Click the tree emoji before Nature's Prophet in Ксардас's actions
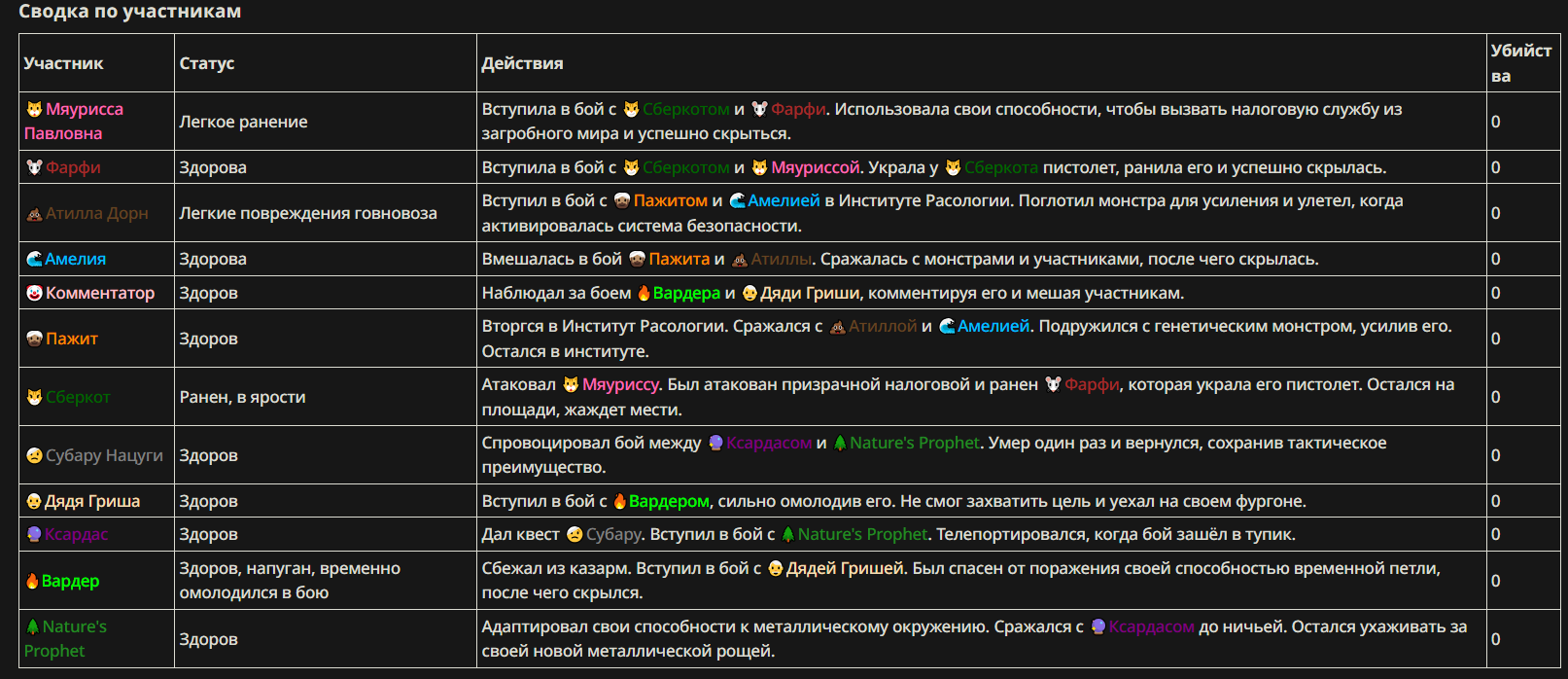 pyautogui.click(x=788, y=534)
